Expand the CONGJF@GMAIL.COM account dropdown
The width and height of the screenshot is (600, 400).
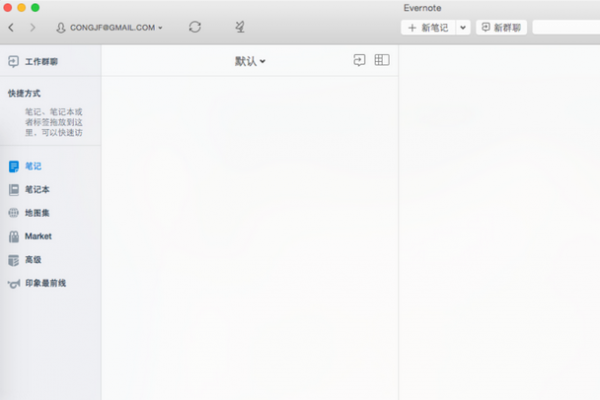click(110, 27)
